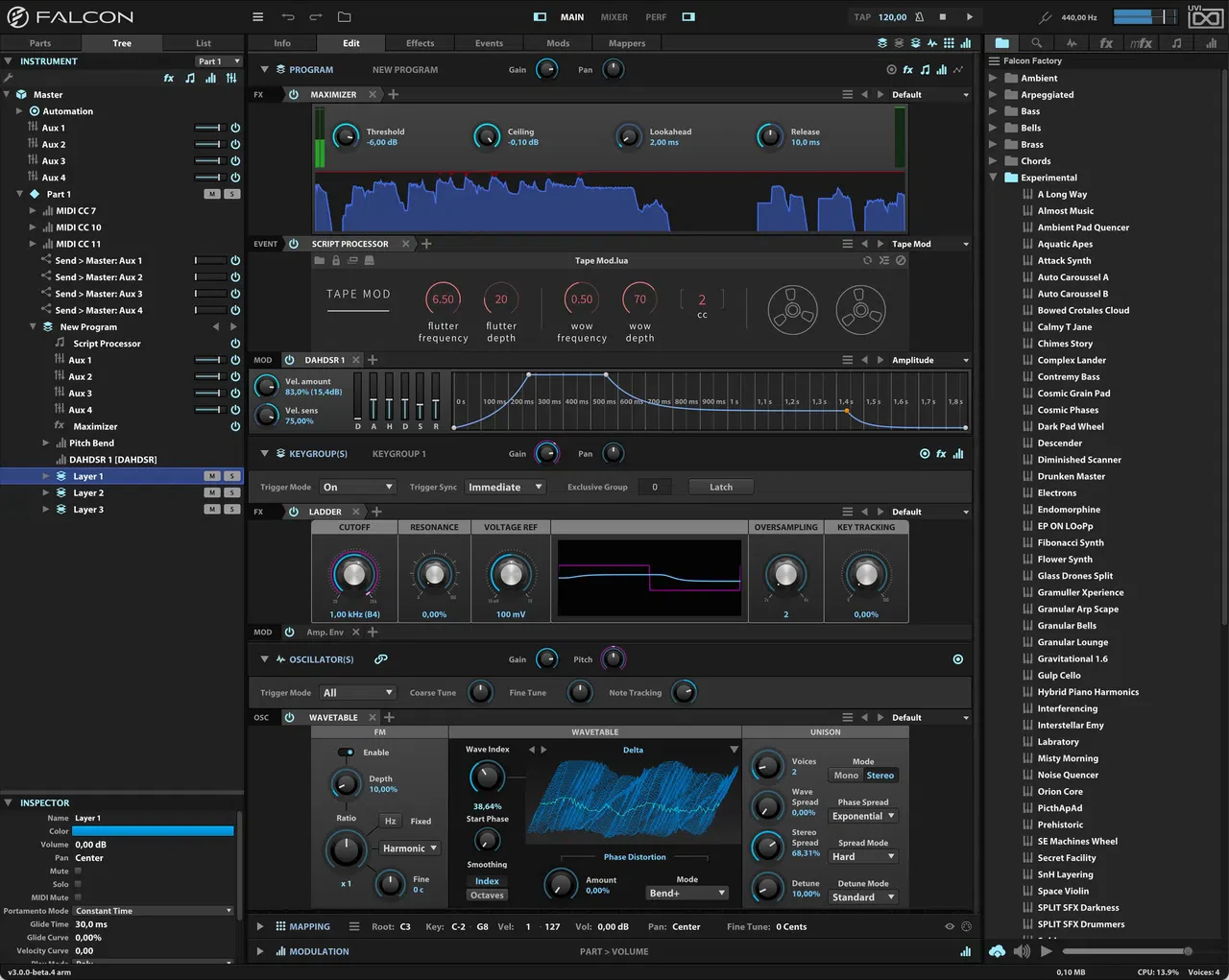Expand the Ambient folder in Falcon Factory
The height and width of the screenshot is (980, 1229).
(x=994, y=78)
